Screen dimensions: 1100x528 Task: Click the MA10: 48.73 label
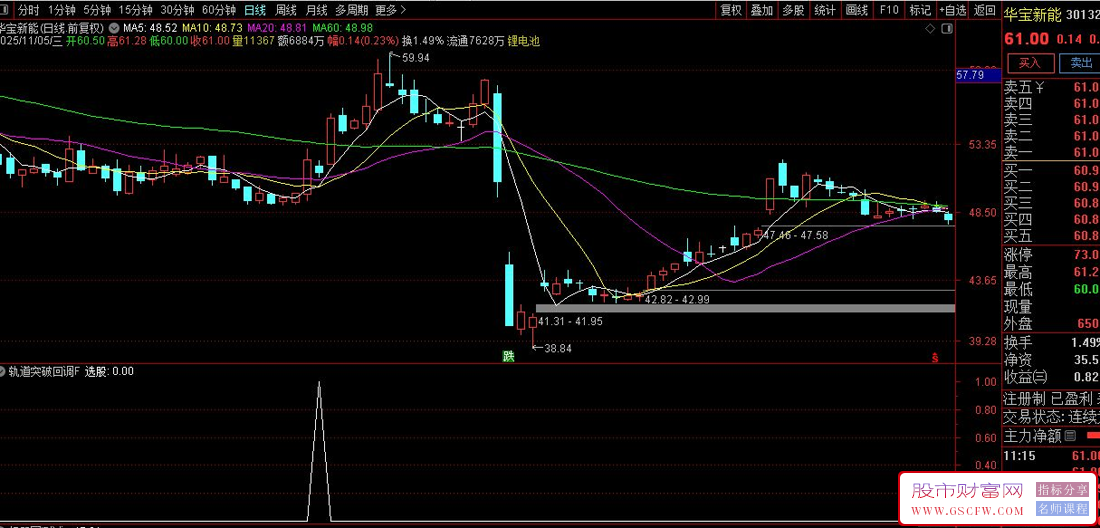tap(212, 28)
